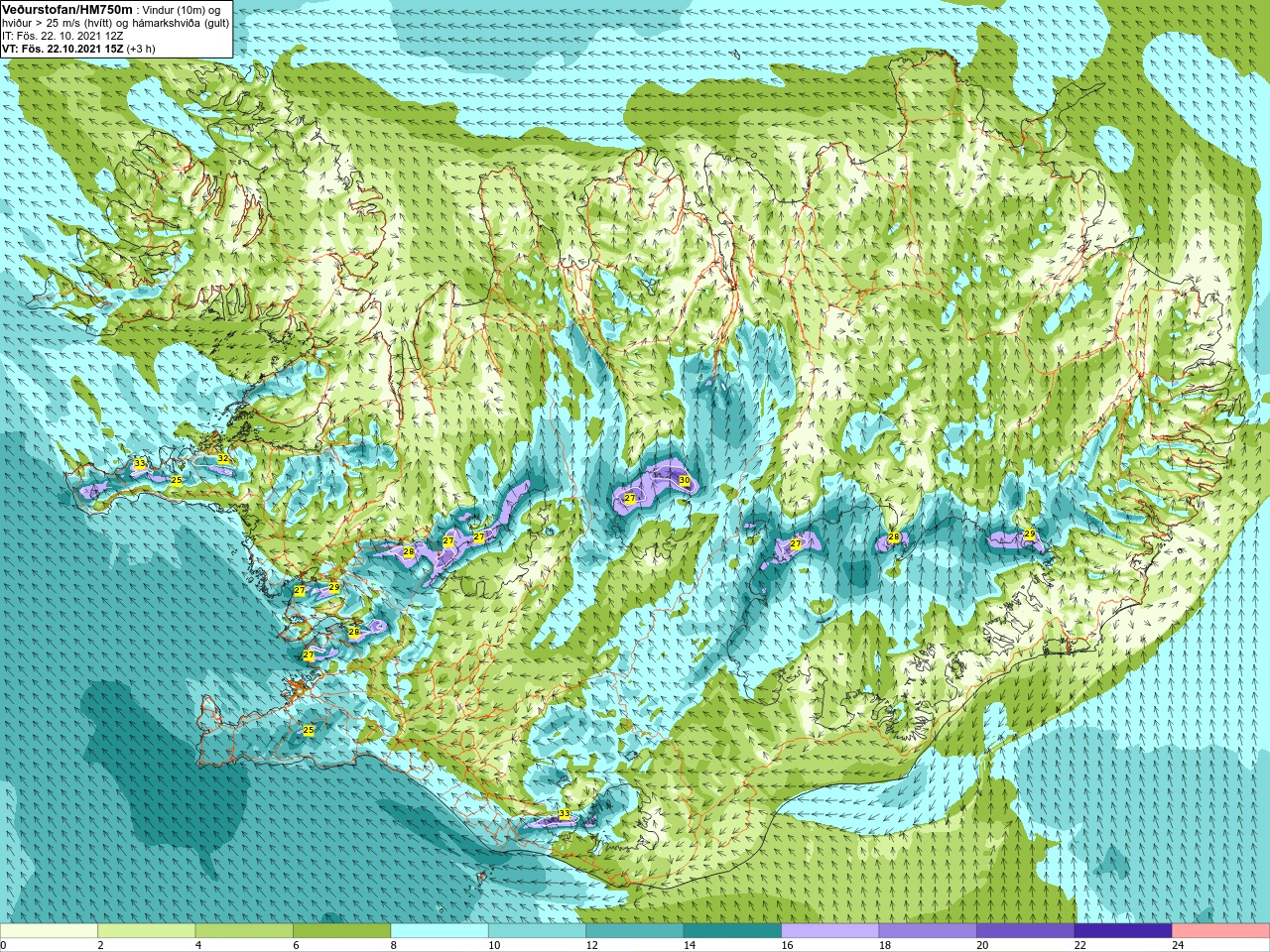Click the light lavender 16–18 m/s legend swatch

pos(830,931)
